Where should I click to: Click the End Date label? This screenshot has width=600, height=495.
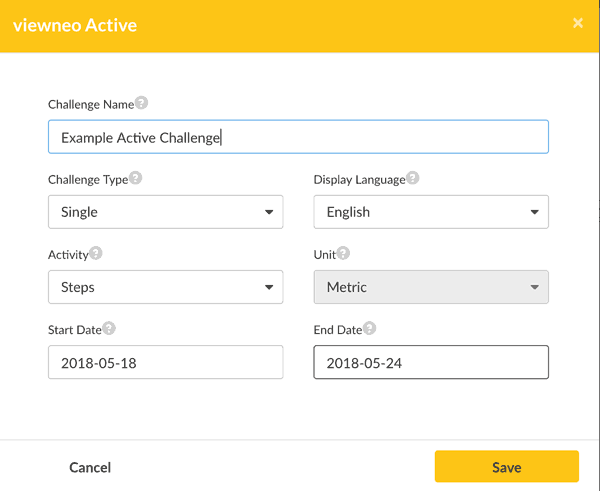[x=338, y=330]
